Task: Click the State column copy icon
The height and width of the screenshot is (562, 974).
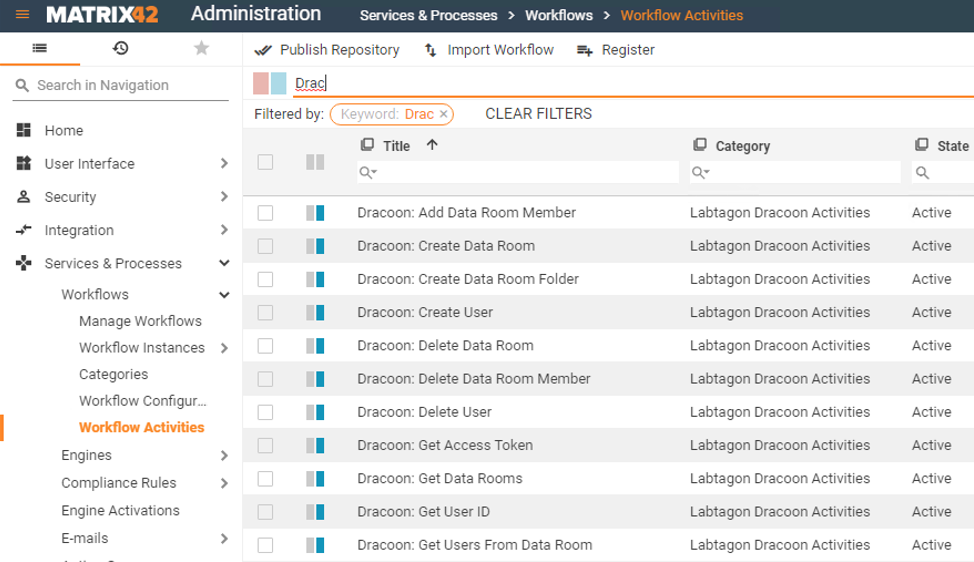Action: [x=921, y=145]
